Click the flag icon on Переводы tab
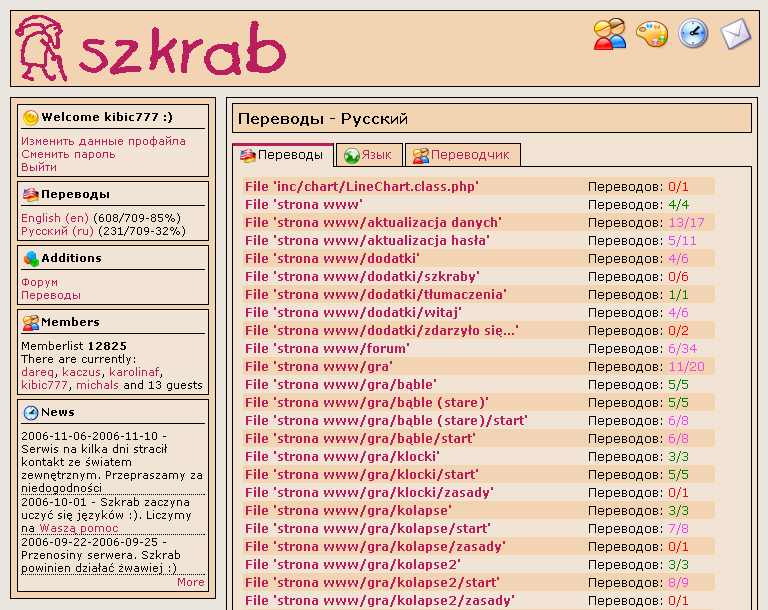Viewport: 768px width, 610px height. tap(247, 156)
